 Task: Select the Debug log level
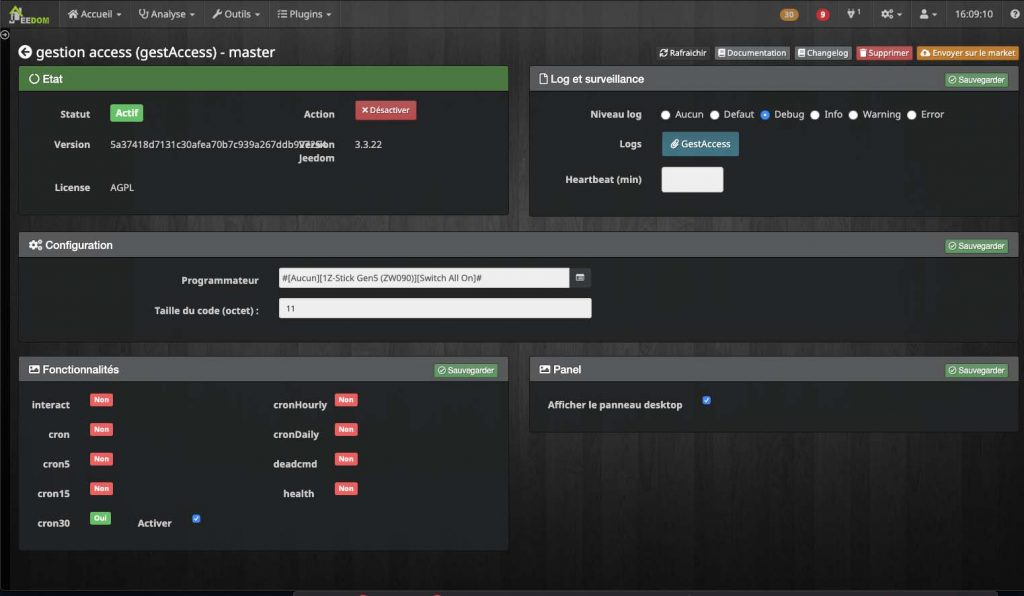click(765, 115)
